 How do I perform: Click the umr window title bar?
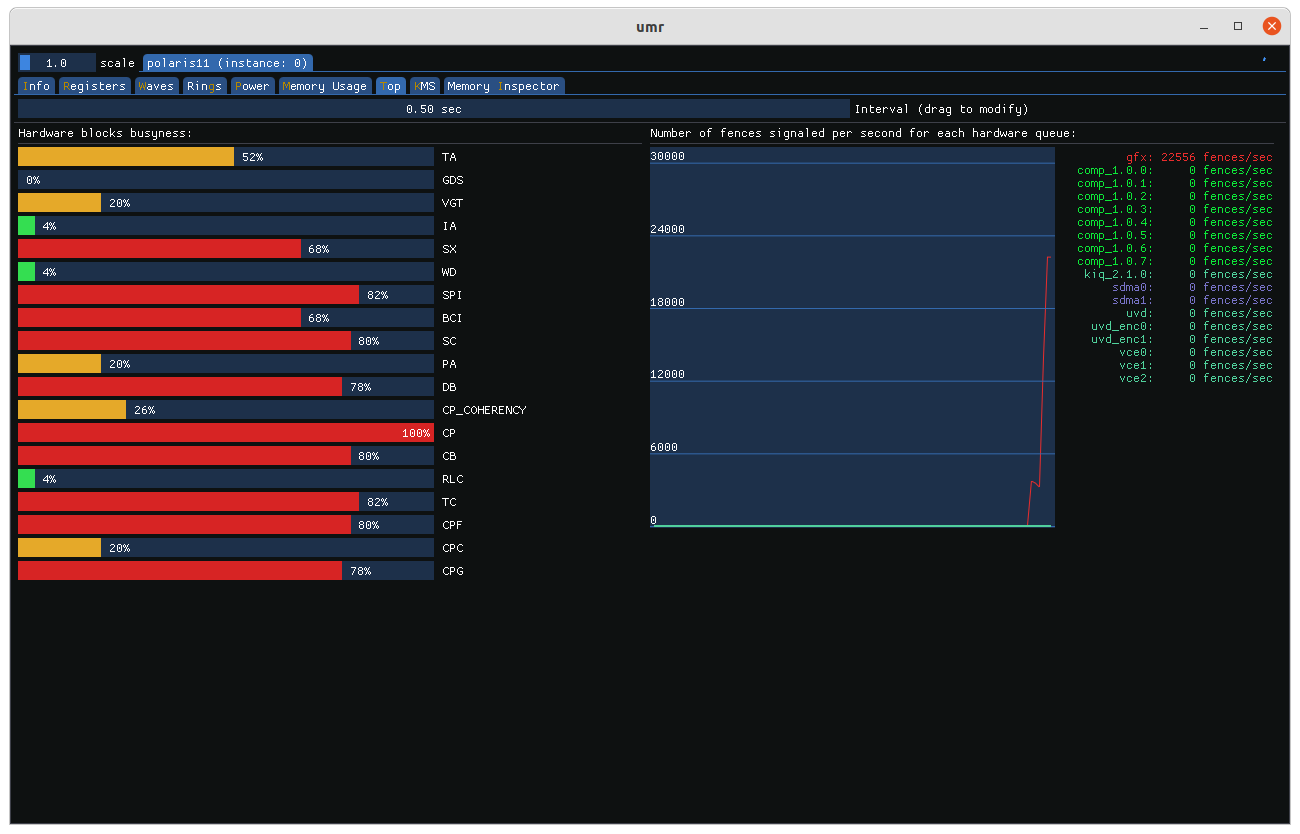pos(650,26)
